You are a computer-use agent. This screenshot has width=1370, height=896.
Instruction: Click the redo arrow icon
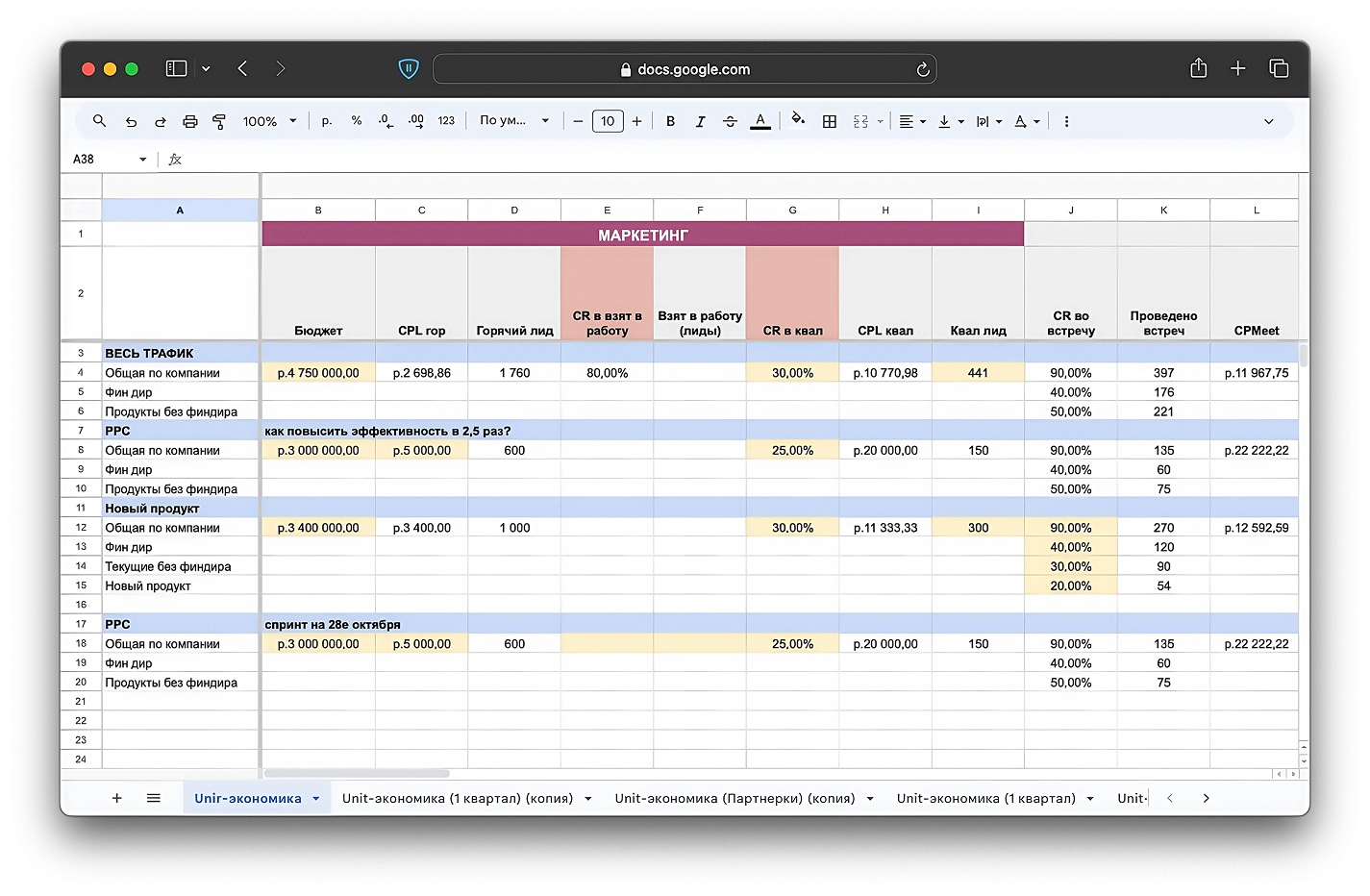(161, 121)
